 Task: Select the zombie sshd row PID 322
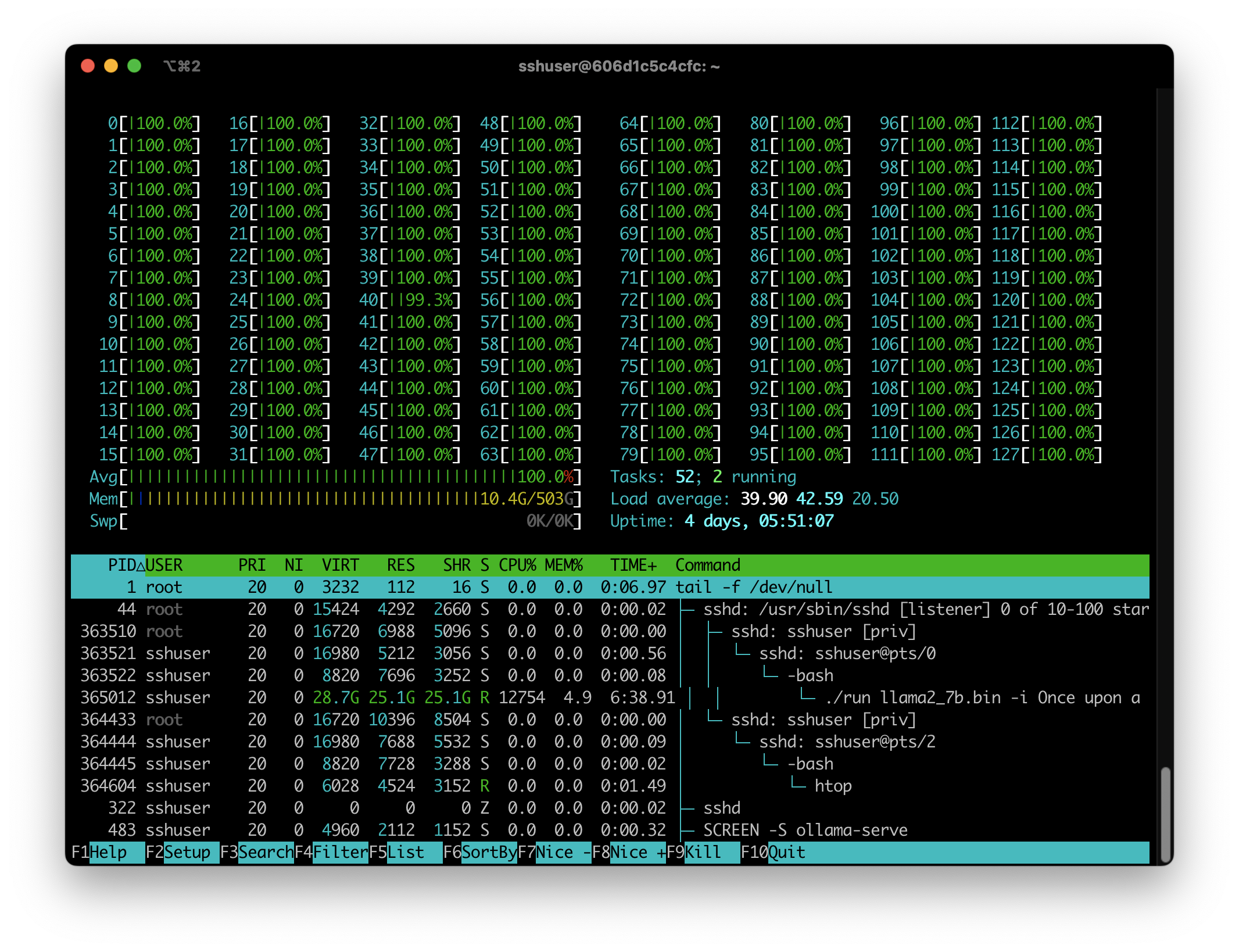(x=610, y=808)
